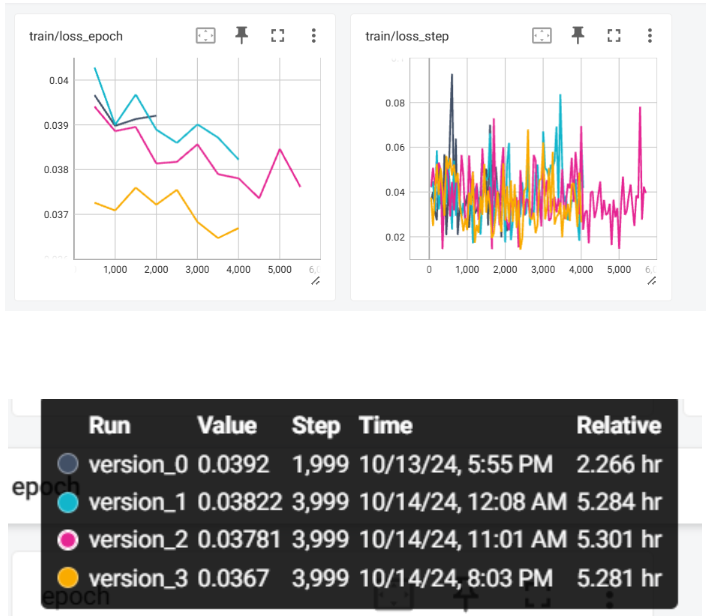Screen dimensions: 716x616
Task: Click the version_2 magenta color dot
Action: (68, 540)
